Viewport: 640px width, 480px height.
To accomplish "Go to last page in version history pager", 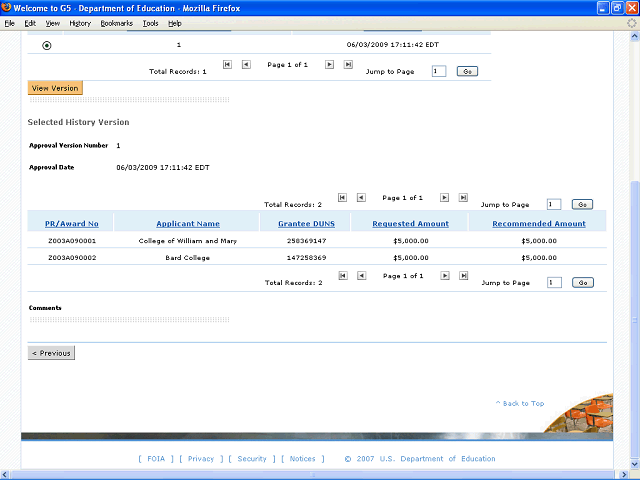I will (x=348, y=64).
